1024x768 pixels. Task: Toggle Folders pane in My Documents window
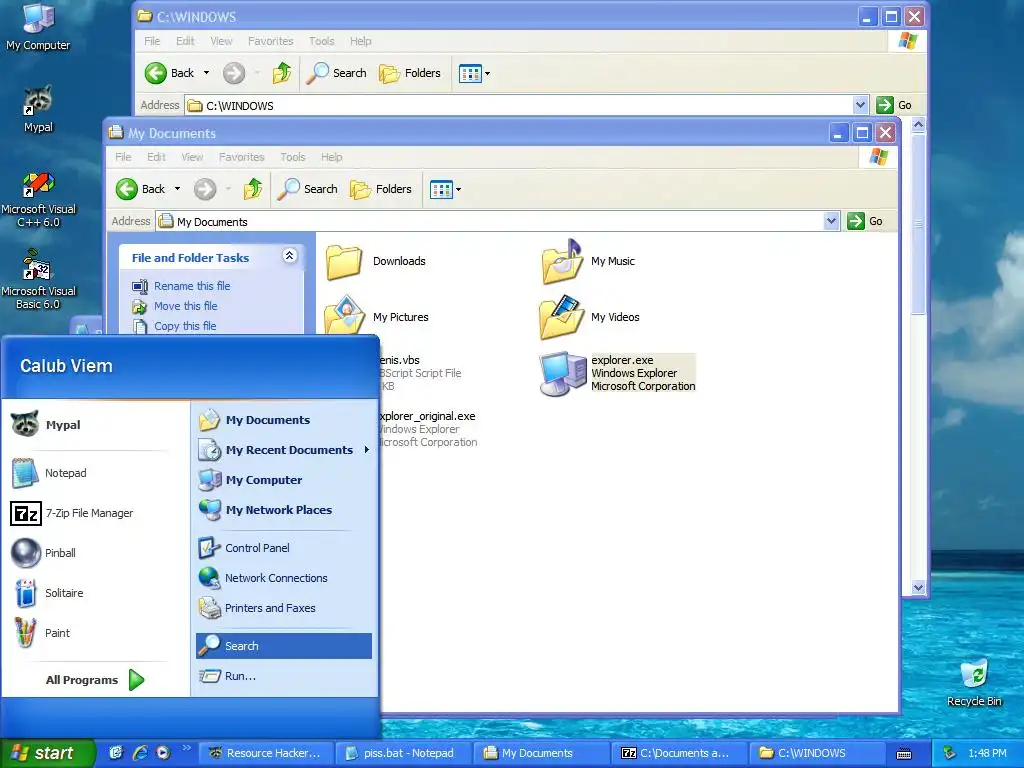(381, 189)
